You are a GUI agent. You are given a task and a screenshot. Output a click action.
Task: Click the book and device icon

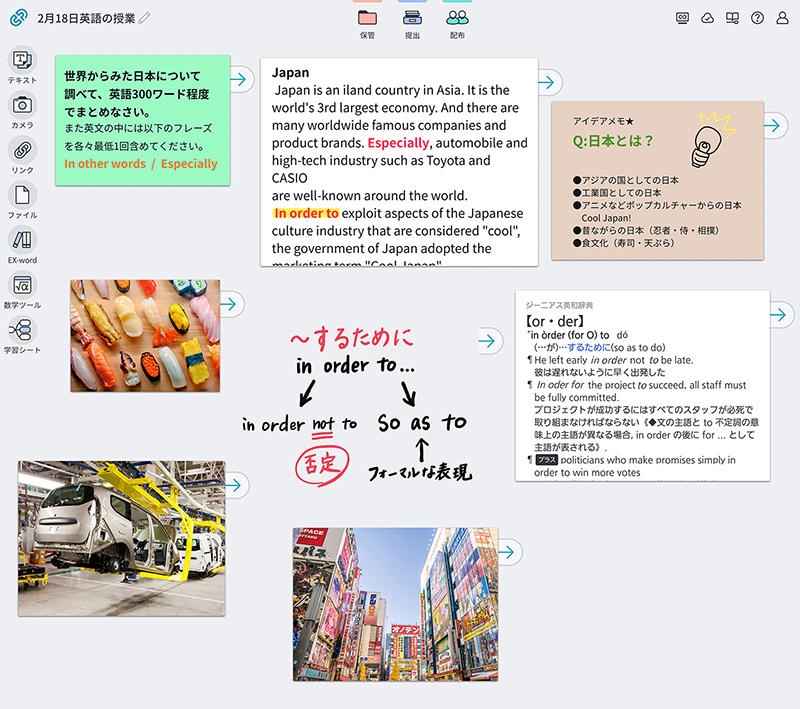point(732,18)
